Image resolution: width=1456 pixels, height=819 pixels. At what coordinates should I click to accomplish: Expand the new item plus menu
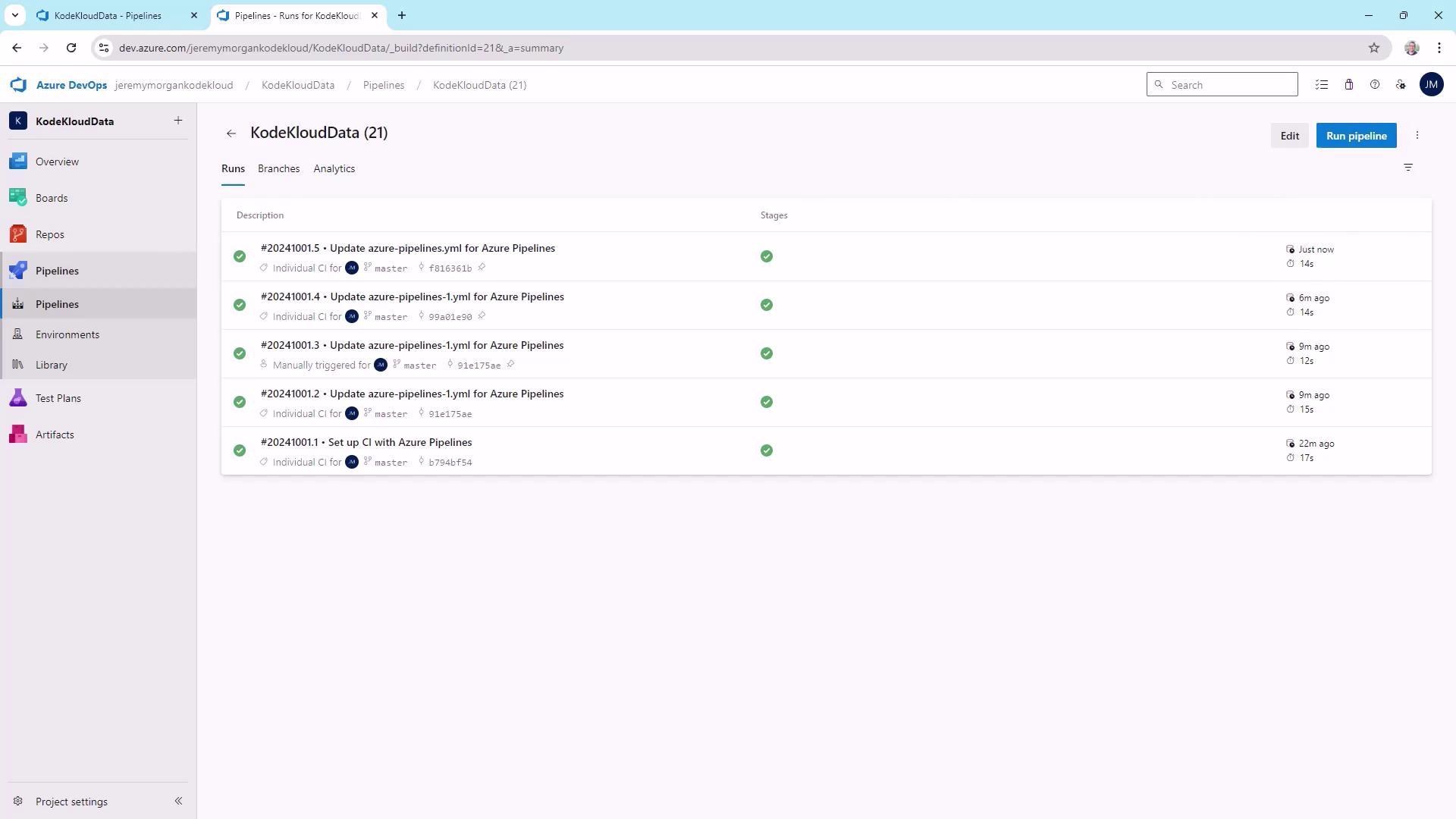coord(178,121)
